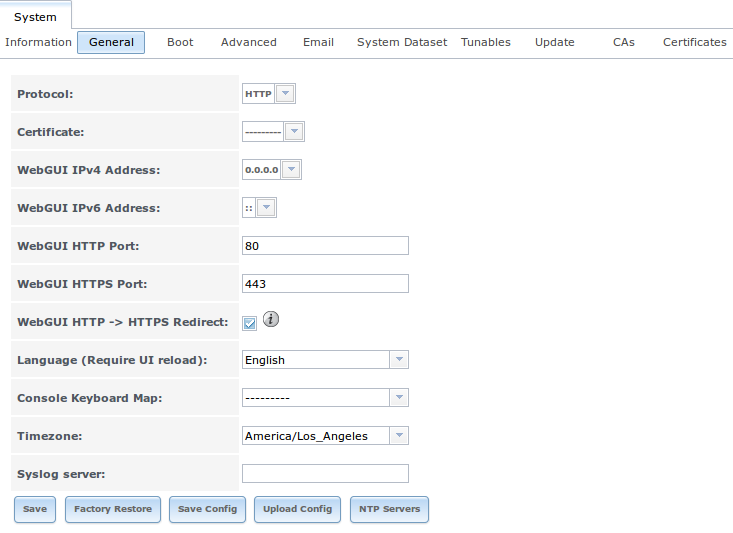Toggle the WebGUI HTTP to HTTPS Redirect checkbox

pyautogui.click(x=250, y=322)
